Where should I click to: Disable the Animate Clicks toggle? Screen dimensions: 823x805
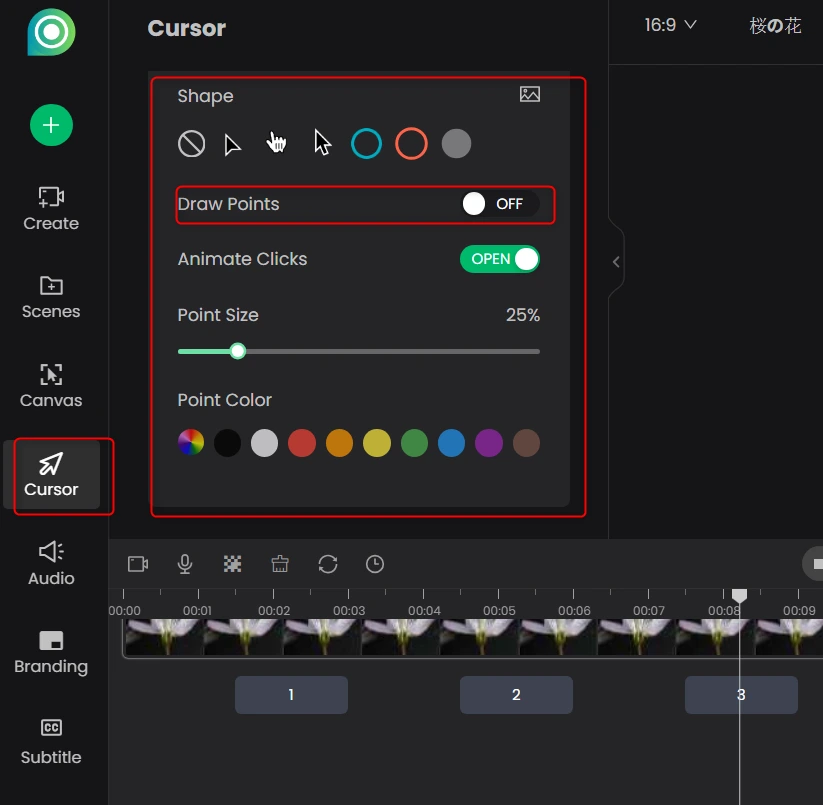(499, 259)
